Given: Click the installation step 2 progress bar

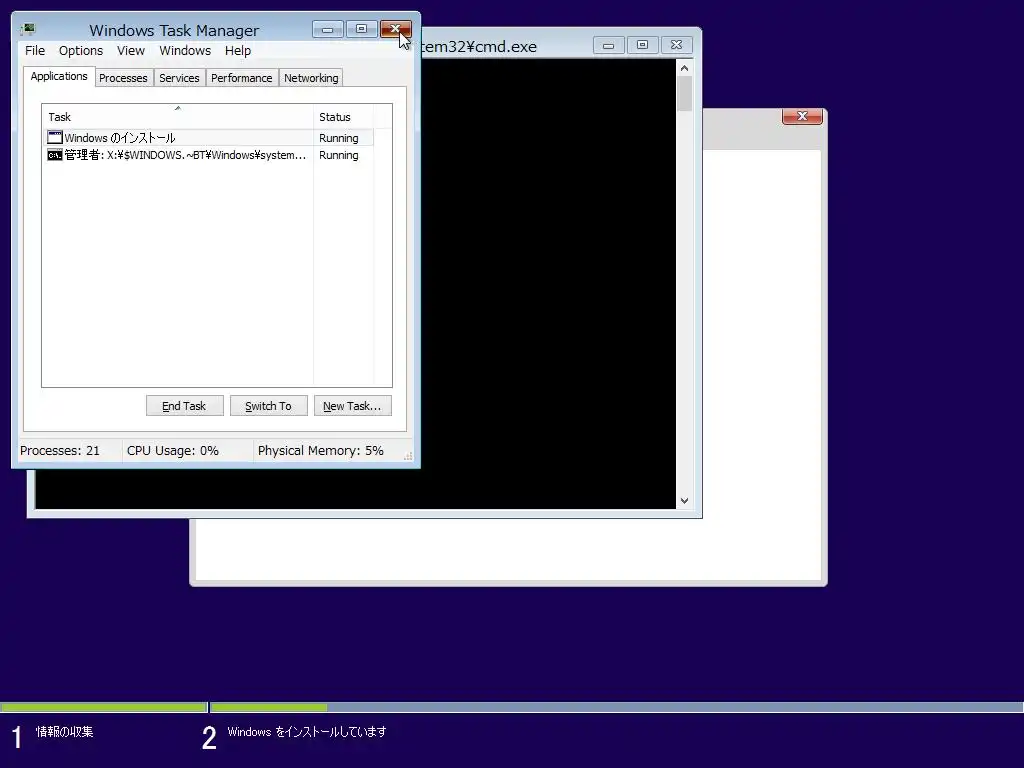Looking at the screenshot, I should (x=616, y=707).
